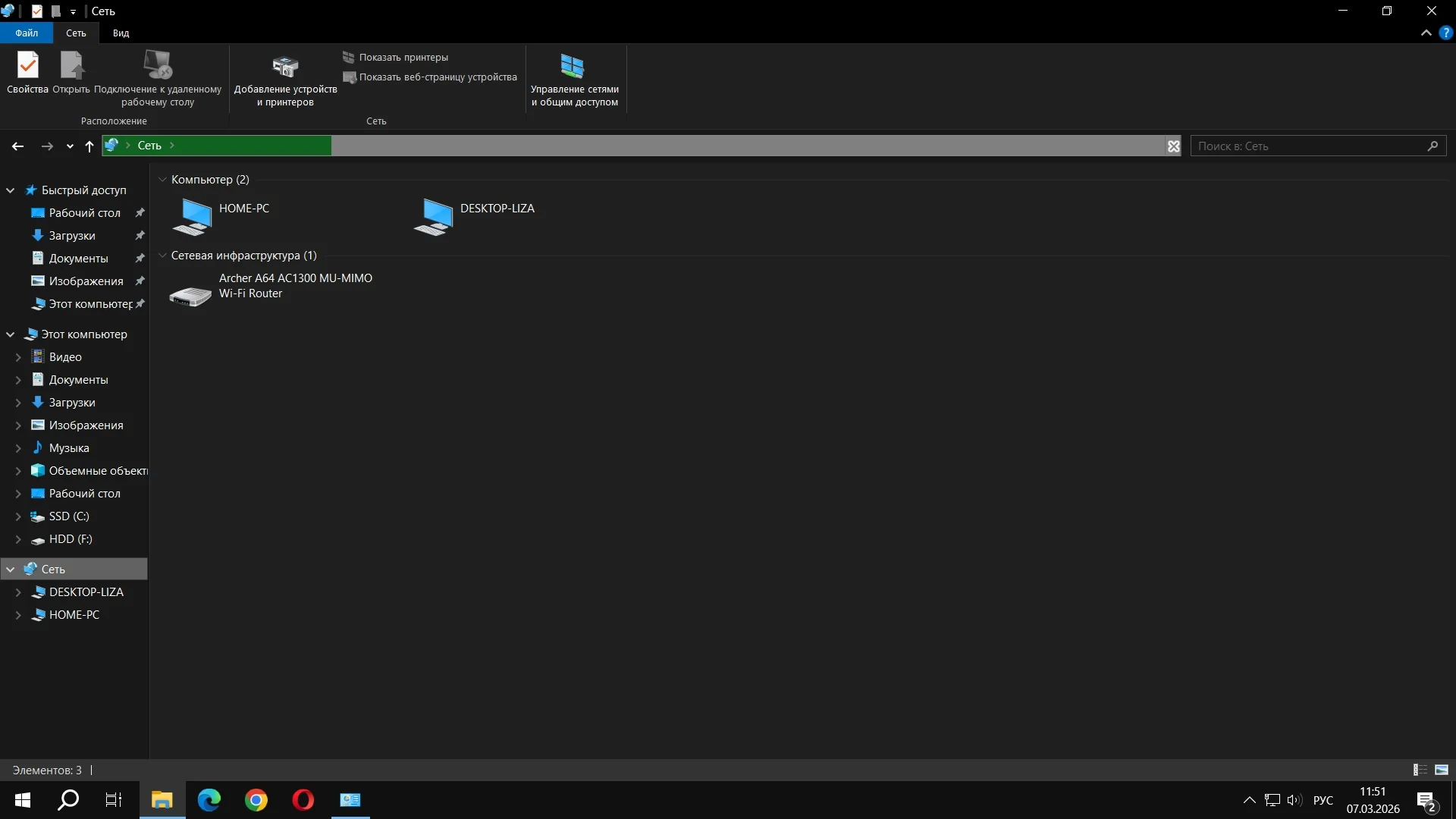Open the Вид ribbon tab
The image size is (1456, 819).
point(121,33)
